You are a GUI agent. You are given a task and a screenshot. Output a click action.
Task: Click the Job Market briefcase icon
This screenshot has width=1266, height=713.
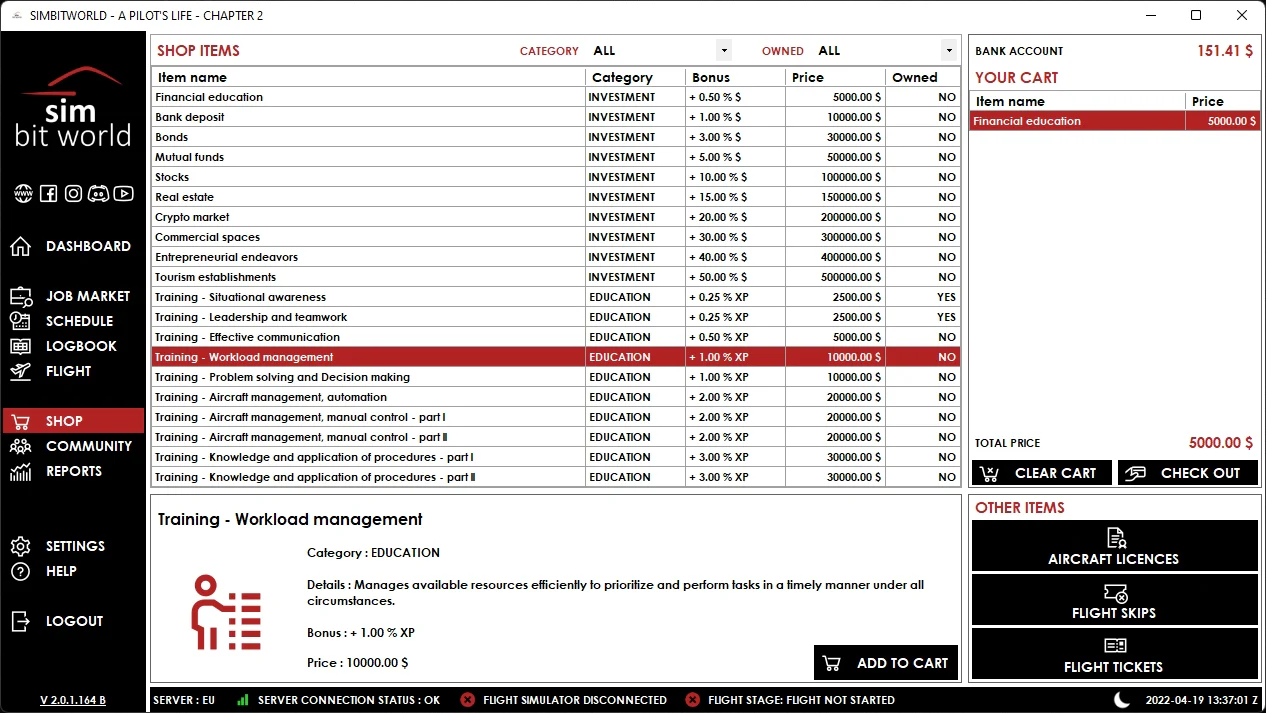pos(21,296)
